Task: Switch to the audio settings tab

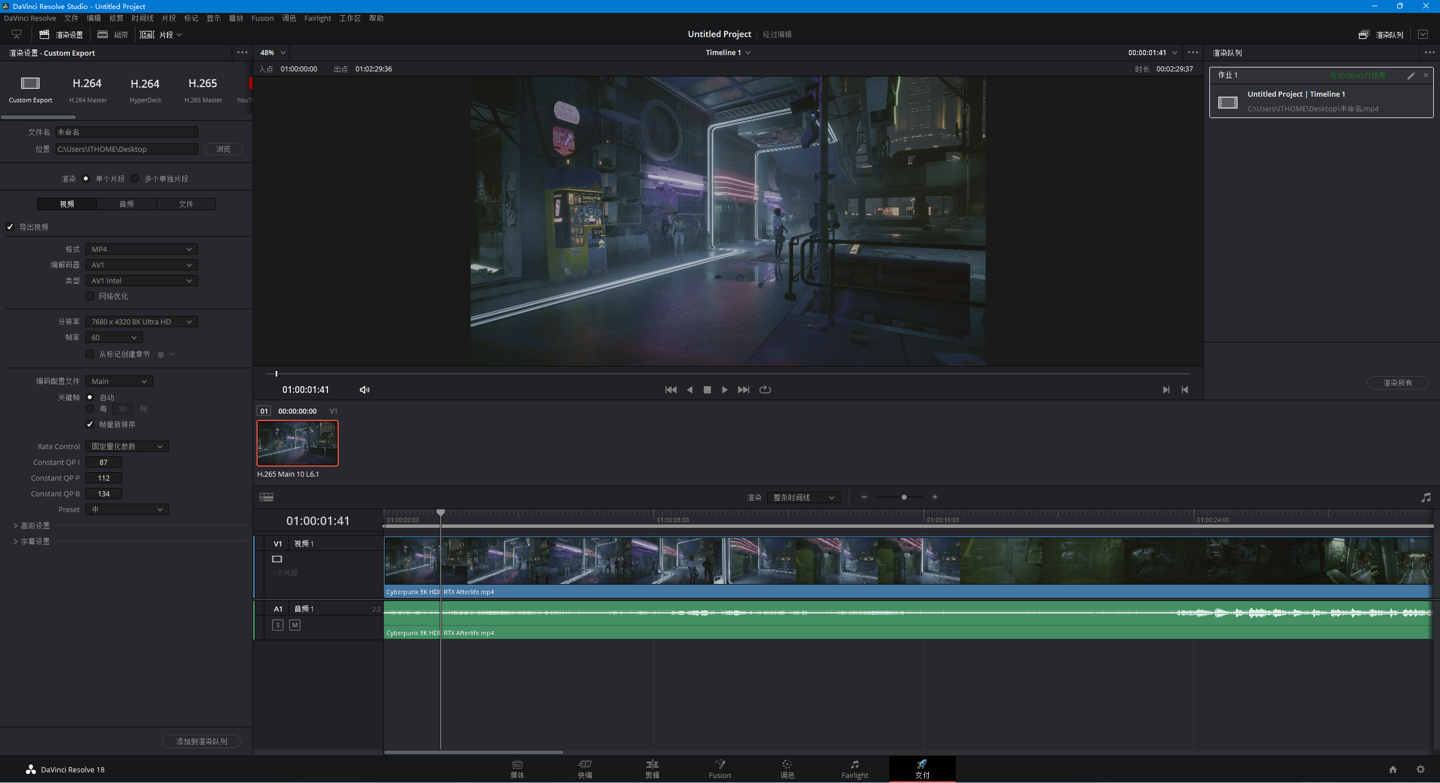Action: click(126, 204)
